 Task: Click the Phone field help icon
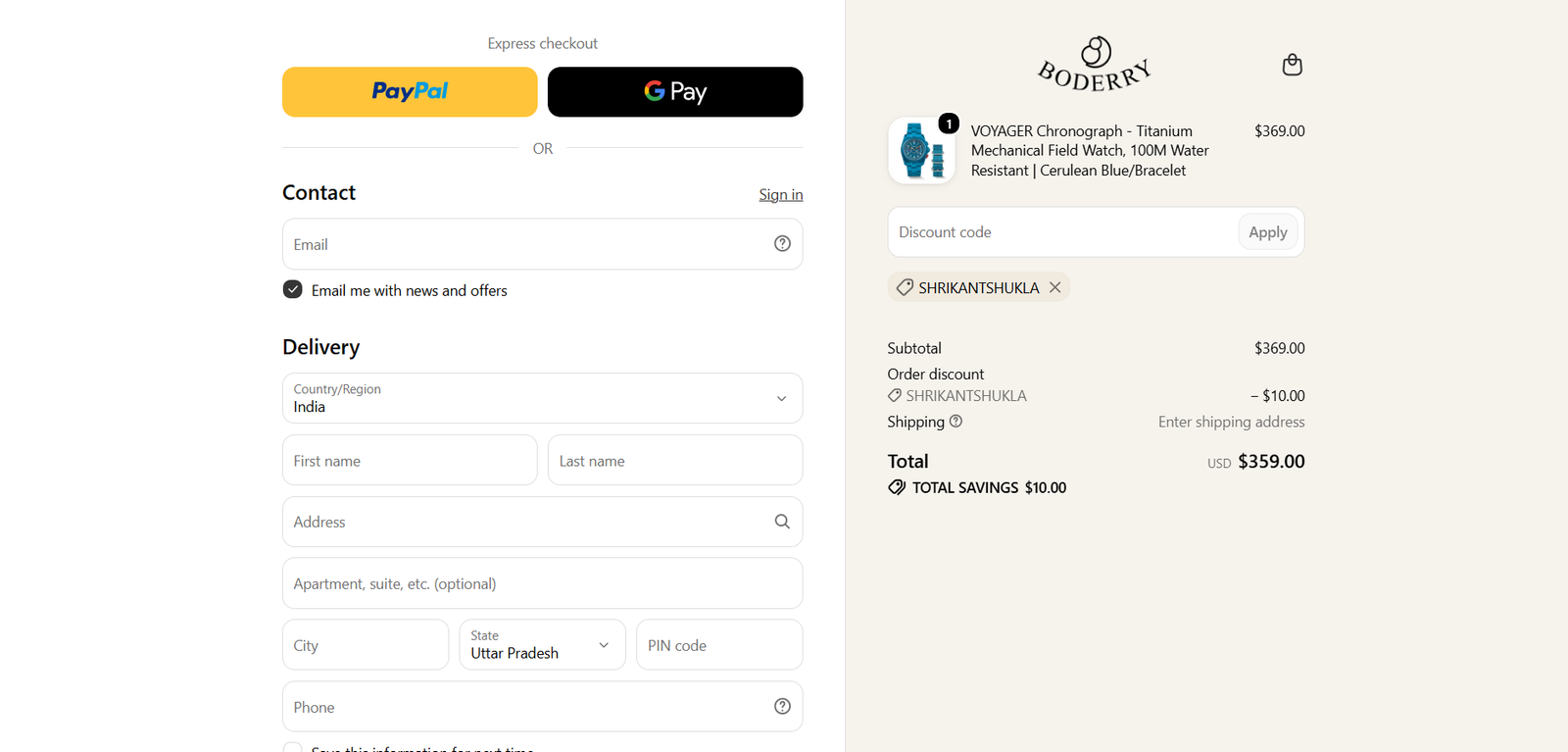[x=782, y=707]
